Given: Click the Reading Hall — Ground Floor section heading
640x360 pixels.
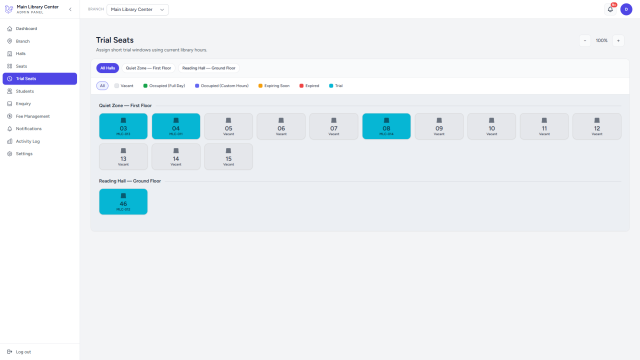Looking at the screenshot, I should (x=130, y=181).
